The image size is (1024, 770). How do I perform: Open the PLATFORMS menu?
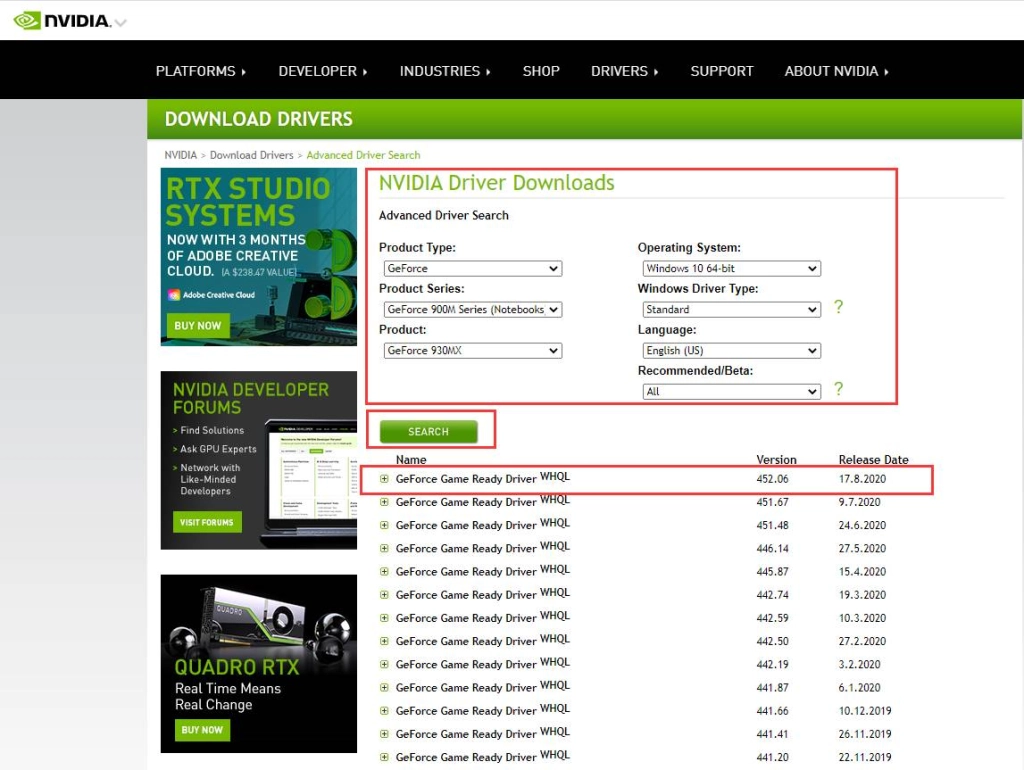(200, 71)
